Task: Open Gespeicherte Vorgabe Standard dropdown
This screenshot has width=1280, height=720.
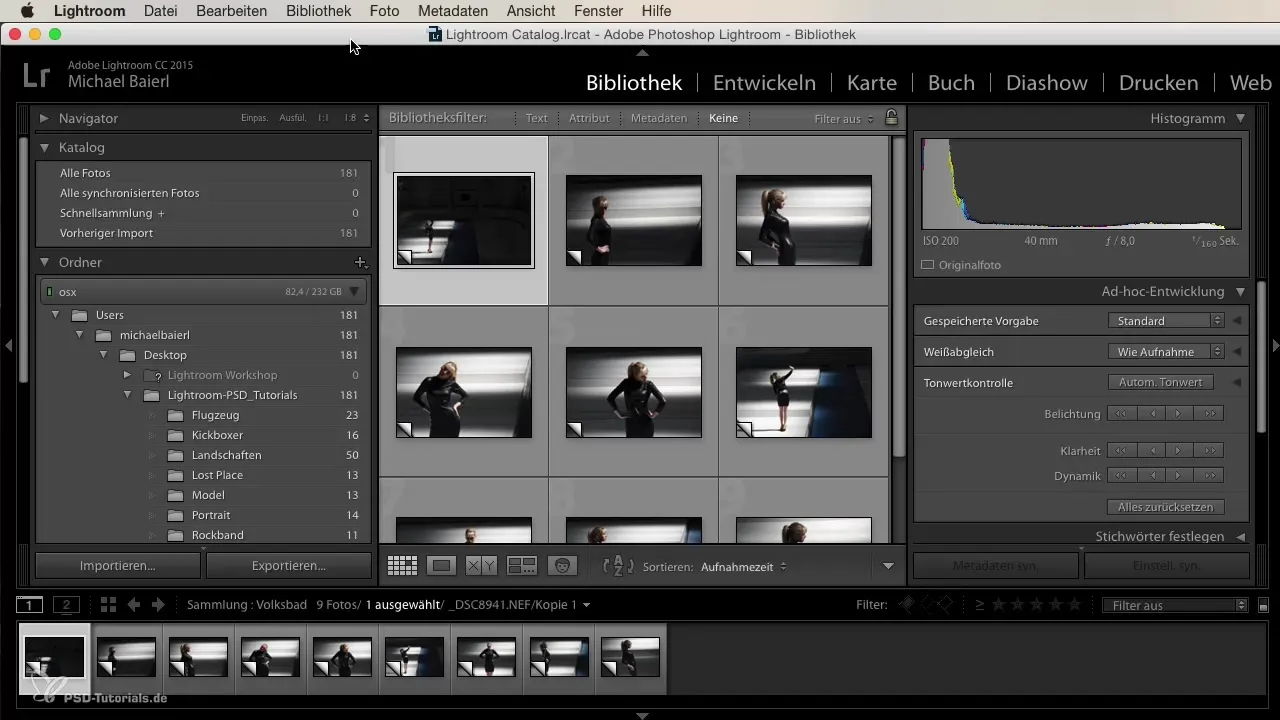Action: [1166, 321]
